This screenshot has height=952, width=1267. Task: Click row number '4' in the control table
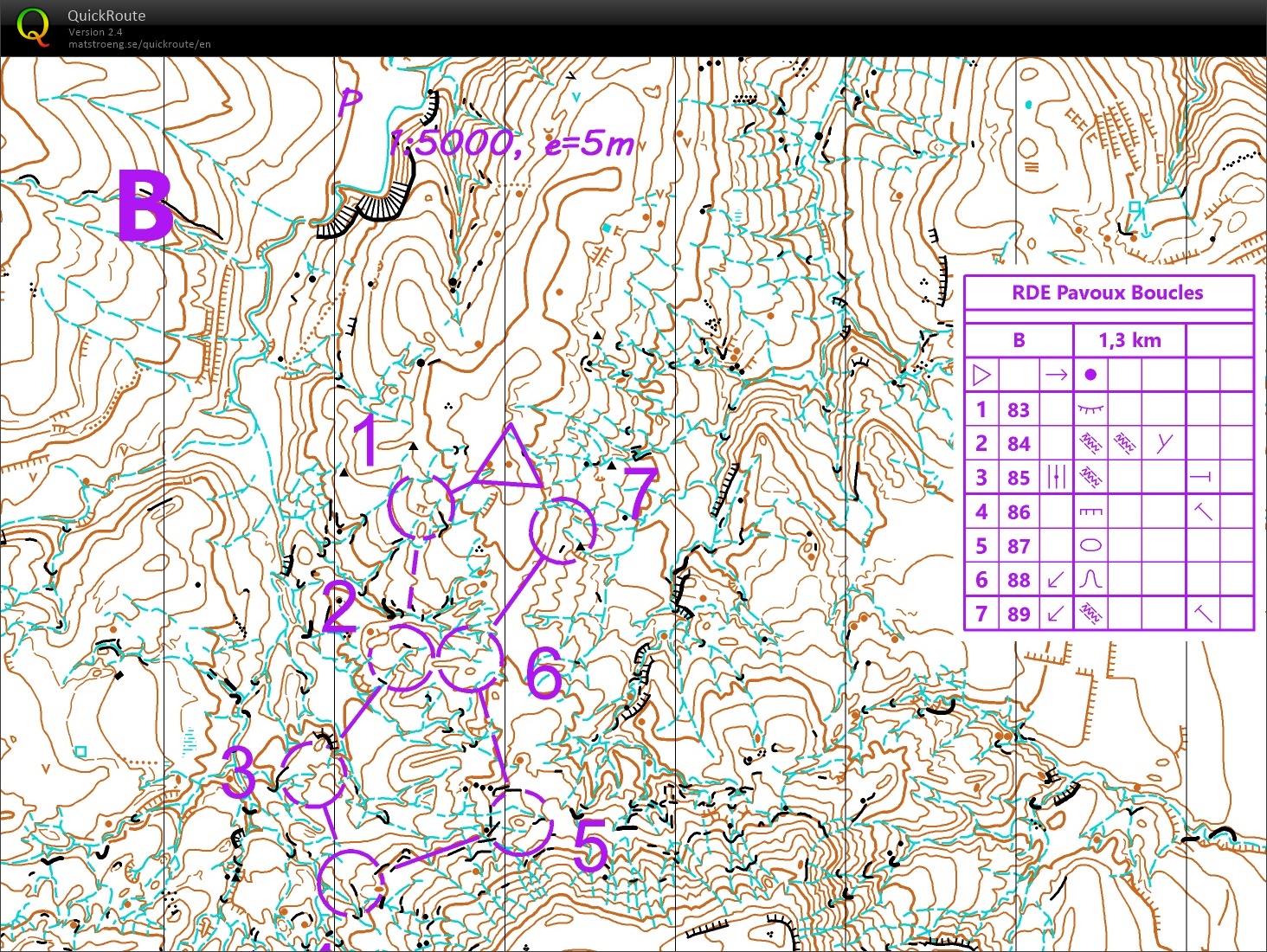[981, 511]
